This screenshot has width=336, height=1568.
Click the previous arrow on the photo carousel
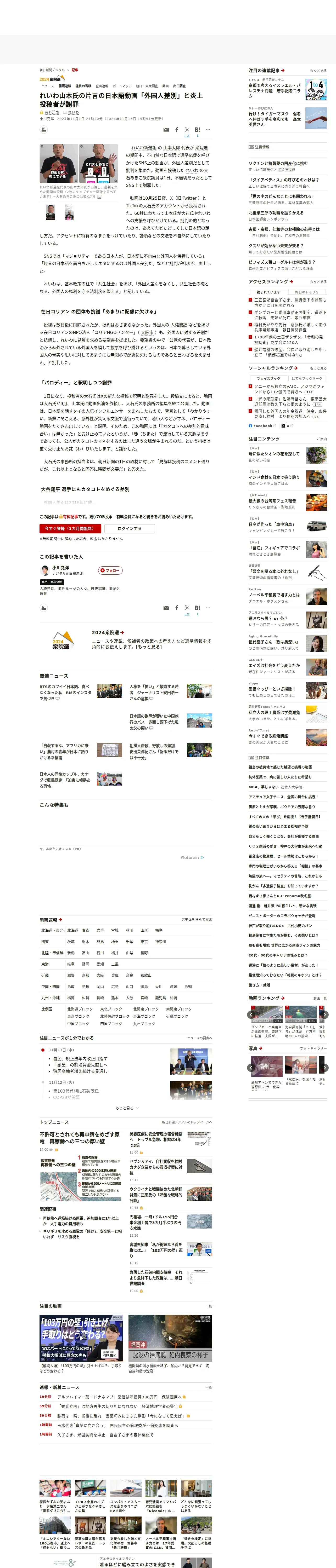(x=251, y=1068)
